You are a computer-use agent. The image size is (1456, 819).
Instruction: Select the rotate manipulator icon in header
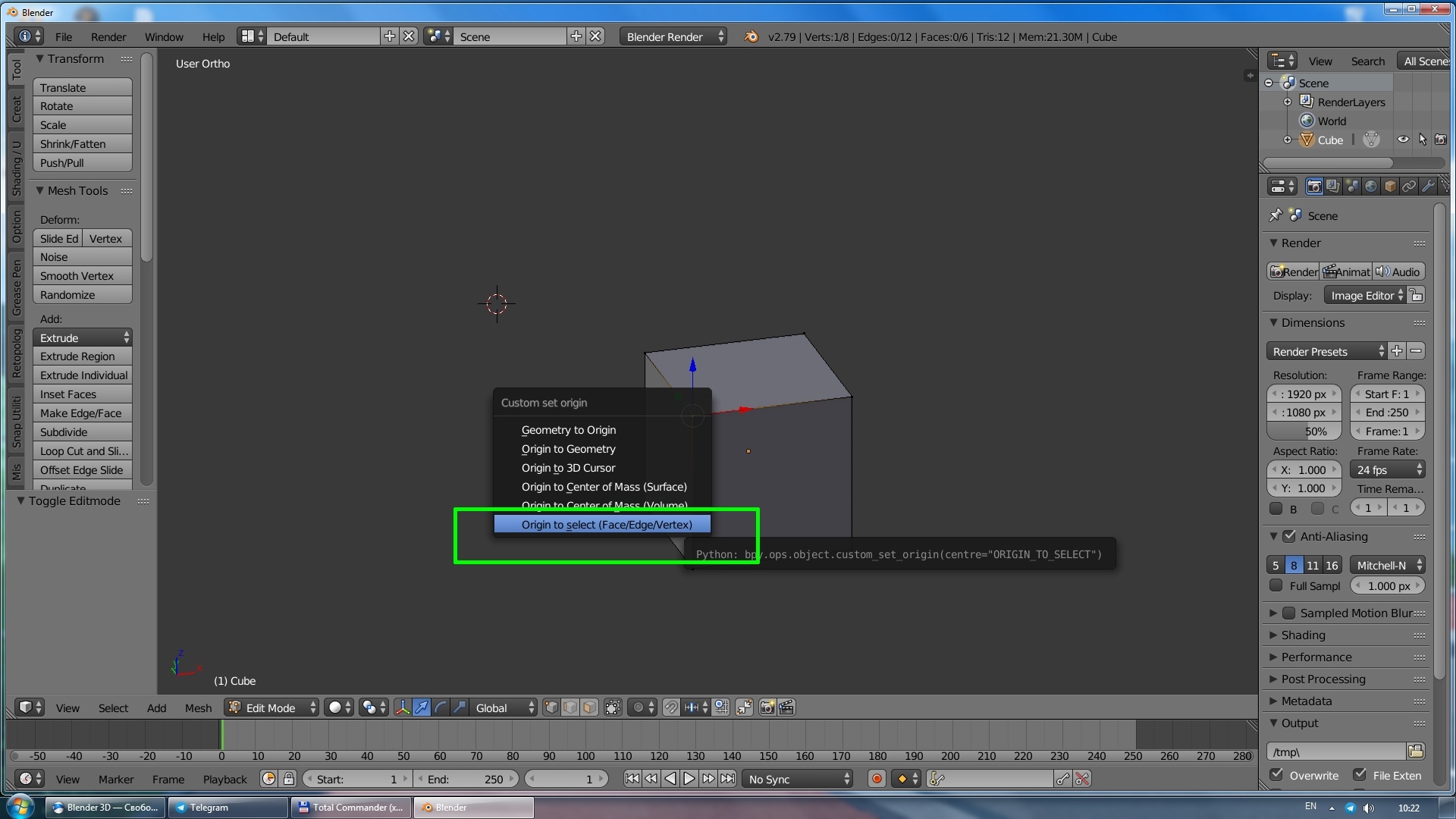click(441, 708)
